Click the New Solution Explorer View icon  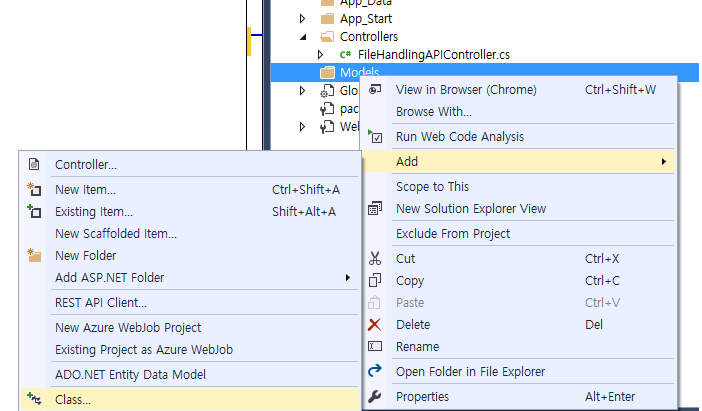[x=375, y=208]
